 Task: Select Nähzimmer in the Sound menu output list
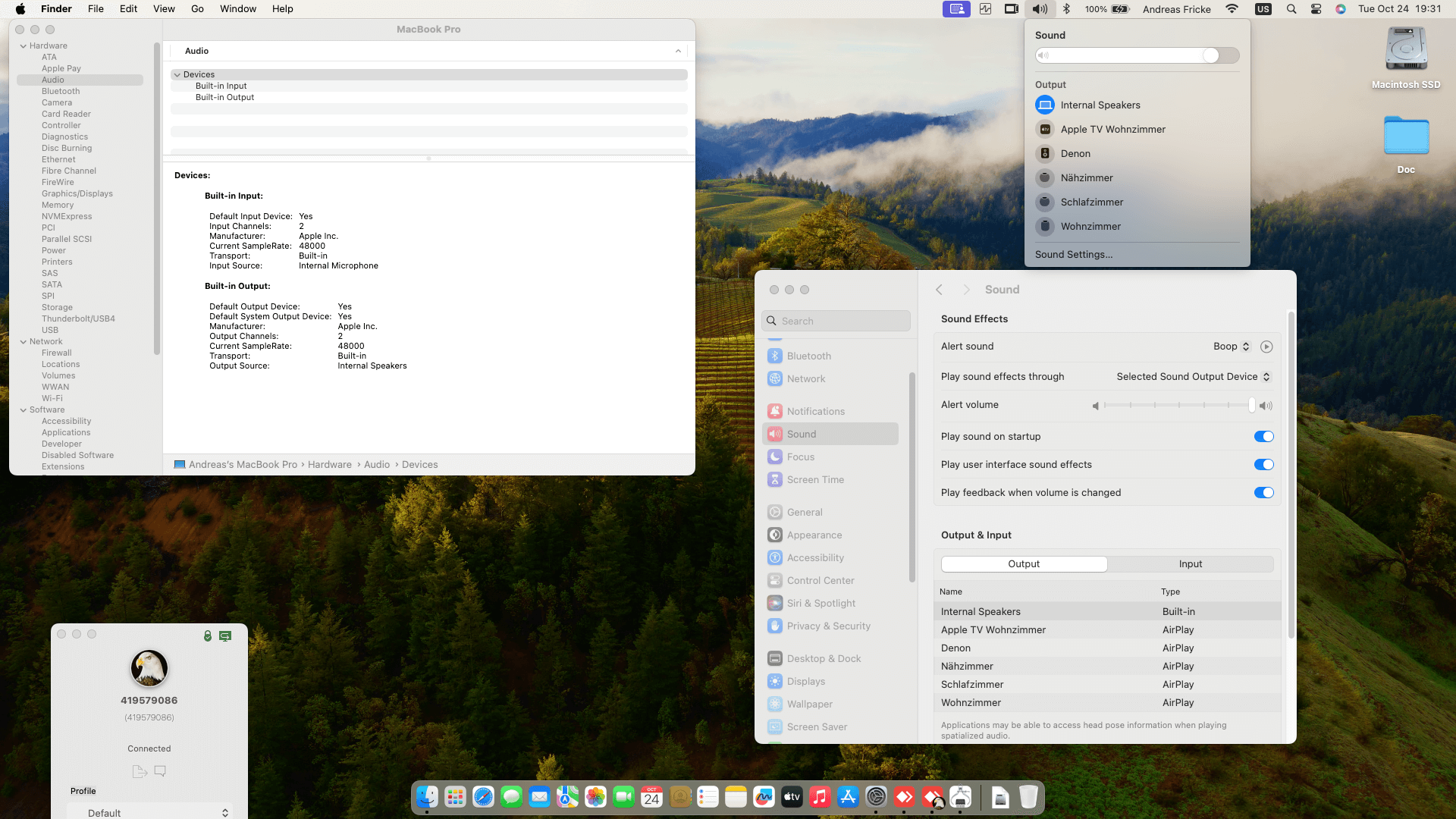coord(1137,177)
